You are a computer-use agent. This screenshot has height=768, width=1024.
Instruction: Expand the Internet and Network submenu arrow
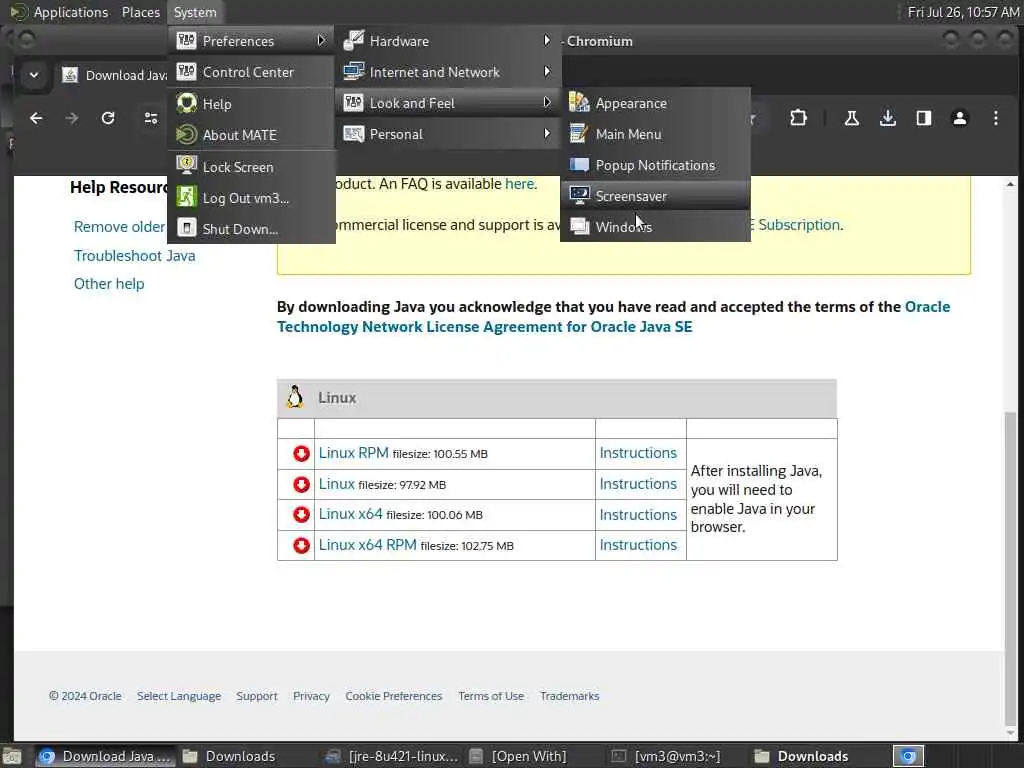tap(547, 71)
